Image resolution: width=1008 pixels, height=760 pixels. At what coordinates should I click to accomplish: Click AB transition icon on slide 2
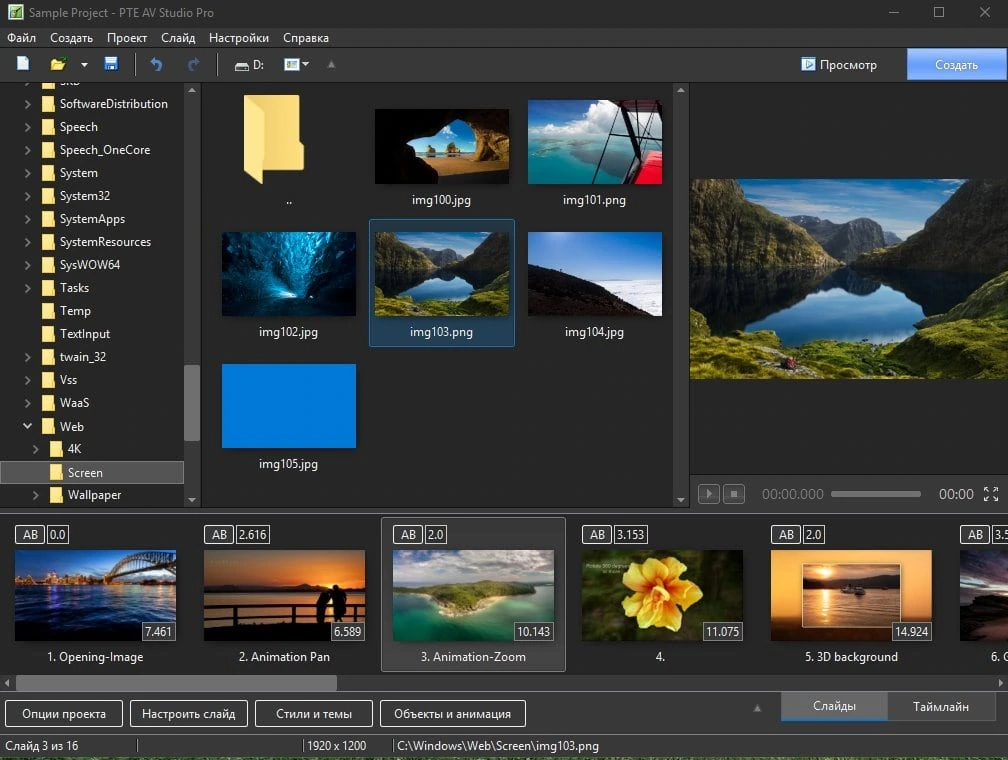tap(219, 534)
